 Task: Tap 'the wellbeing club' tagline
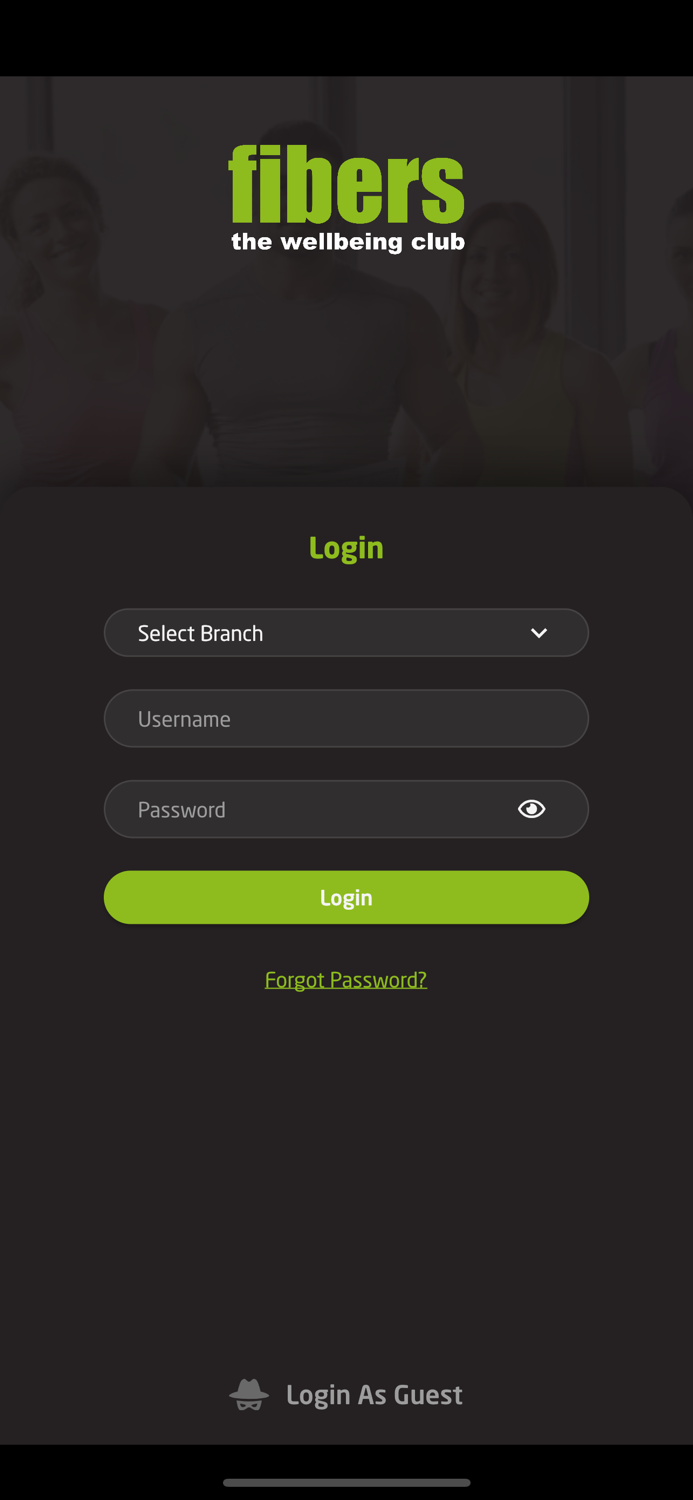coord(348,242)
